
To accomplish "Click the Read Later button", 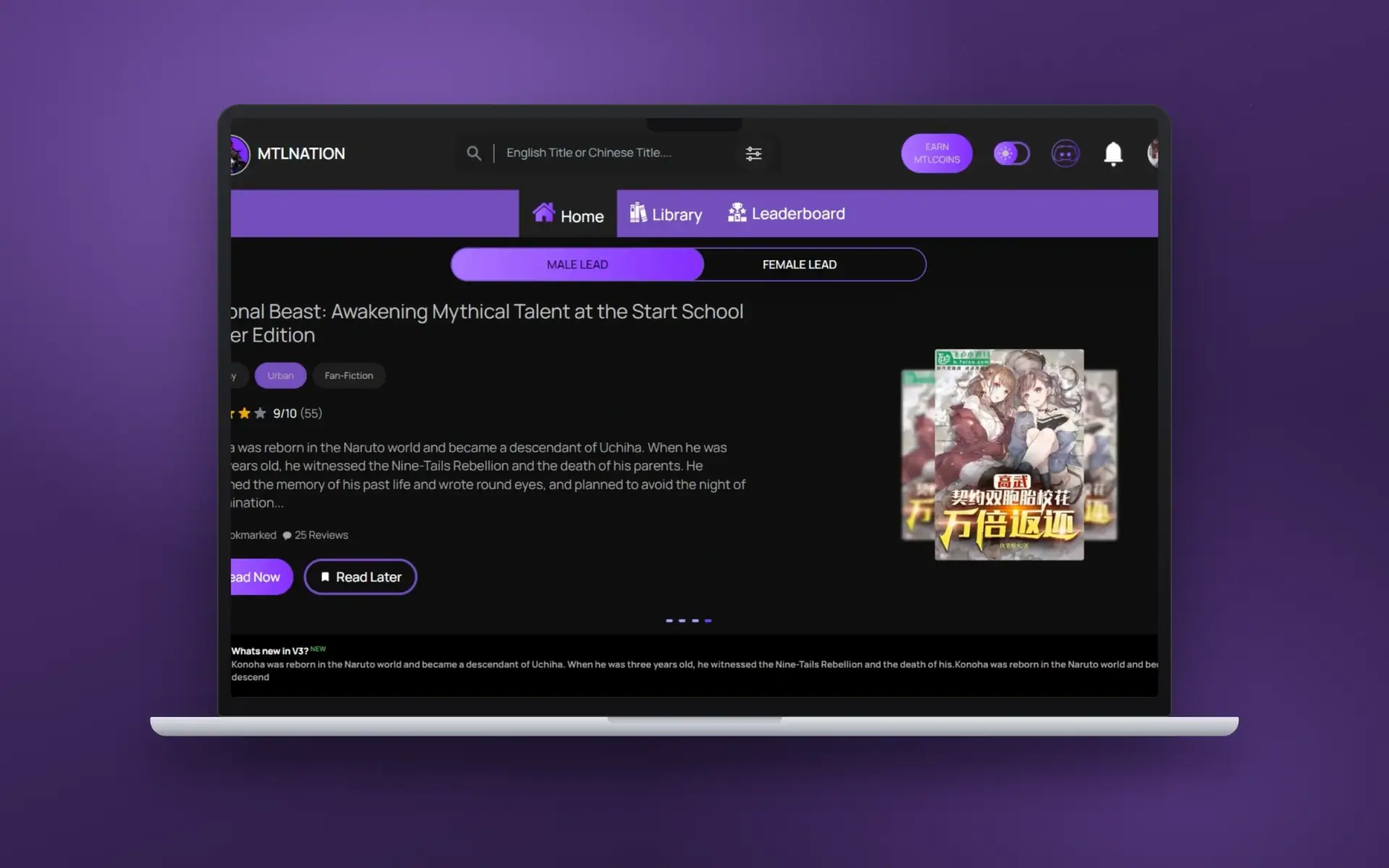I will click(x=360, y=576).
